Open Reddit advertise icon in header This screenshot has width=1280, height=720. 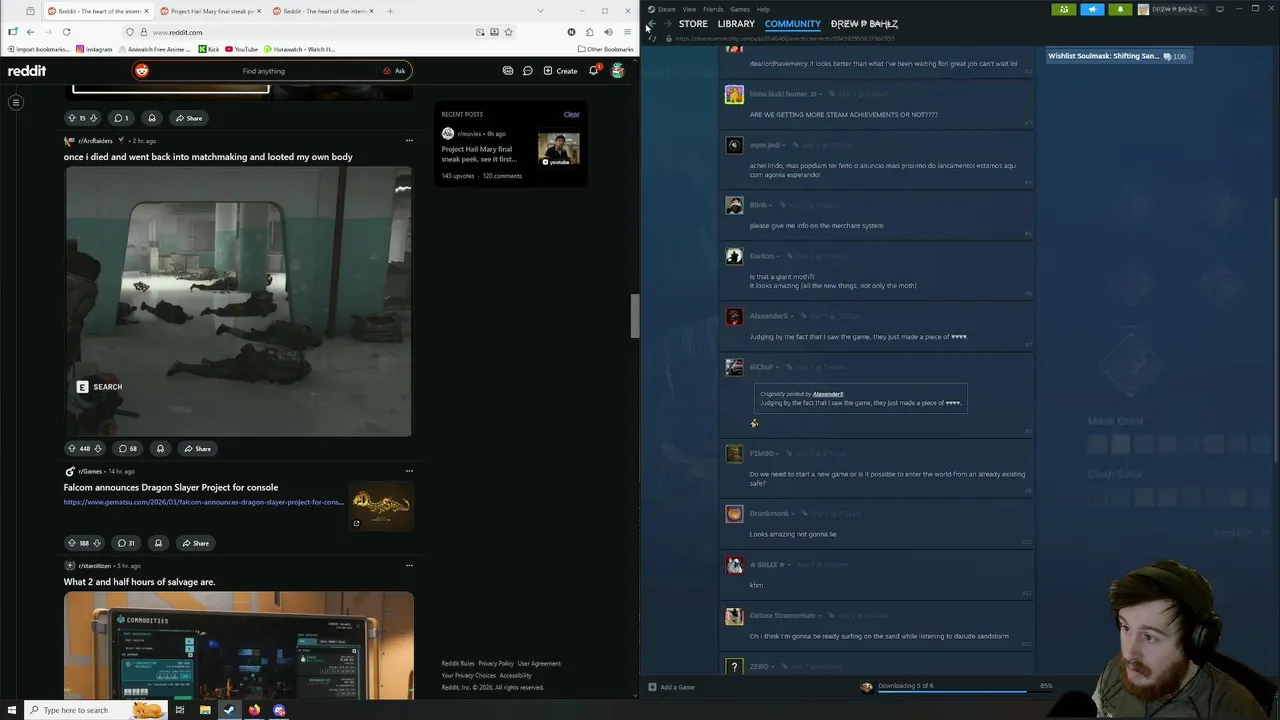[x=508, y=71]
